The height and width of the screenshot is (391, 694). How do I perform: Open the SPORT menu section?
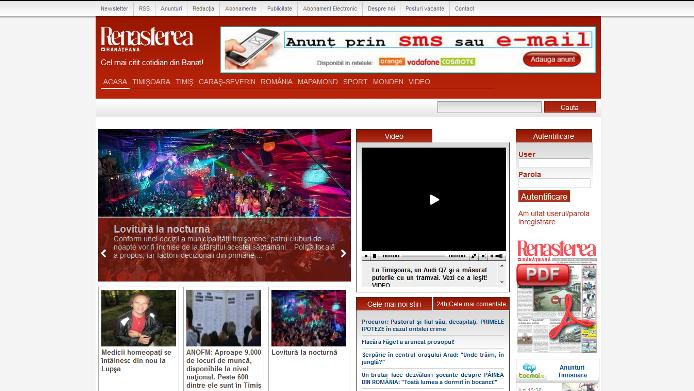coord(355,82)
